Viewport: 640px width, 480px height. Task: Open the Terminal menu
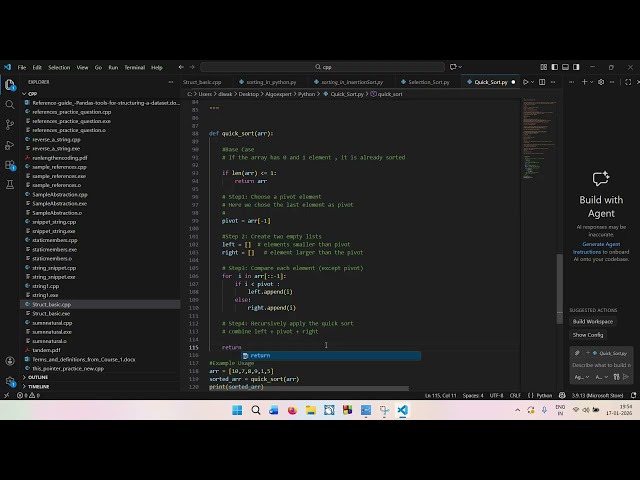tap(134, 67)
